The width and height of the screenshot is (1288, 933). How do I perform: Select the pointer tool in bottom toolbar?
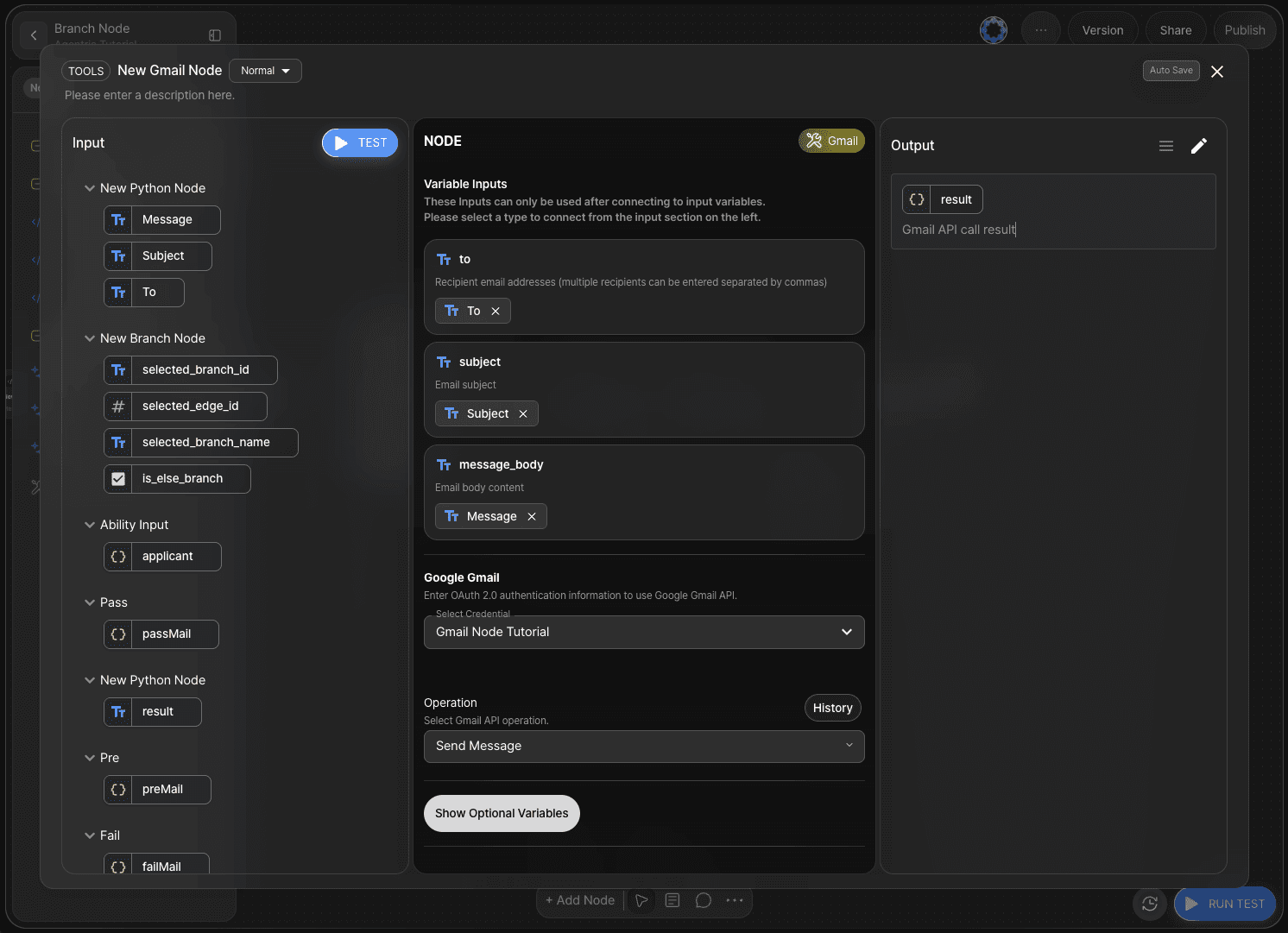[x=641, y=900]
